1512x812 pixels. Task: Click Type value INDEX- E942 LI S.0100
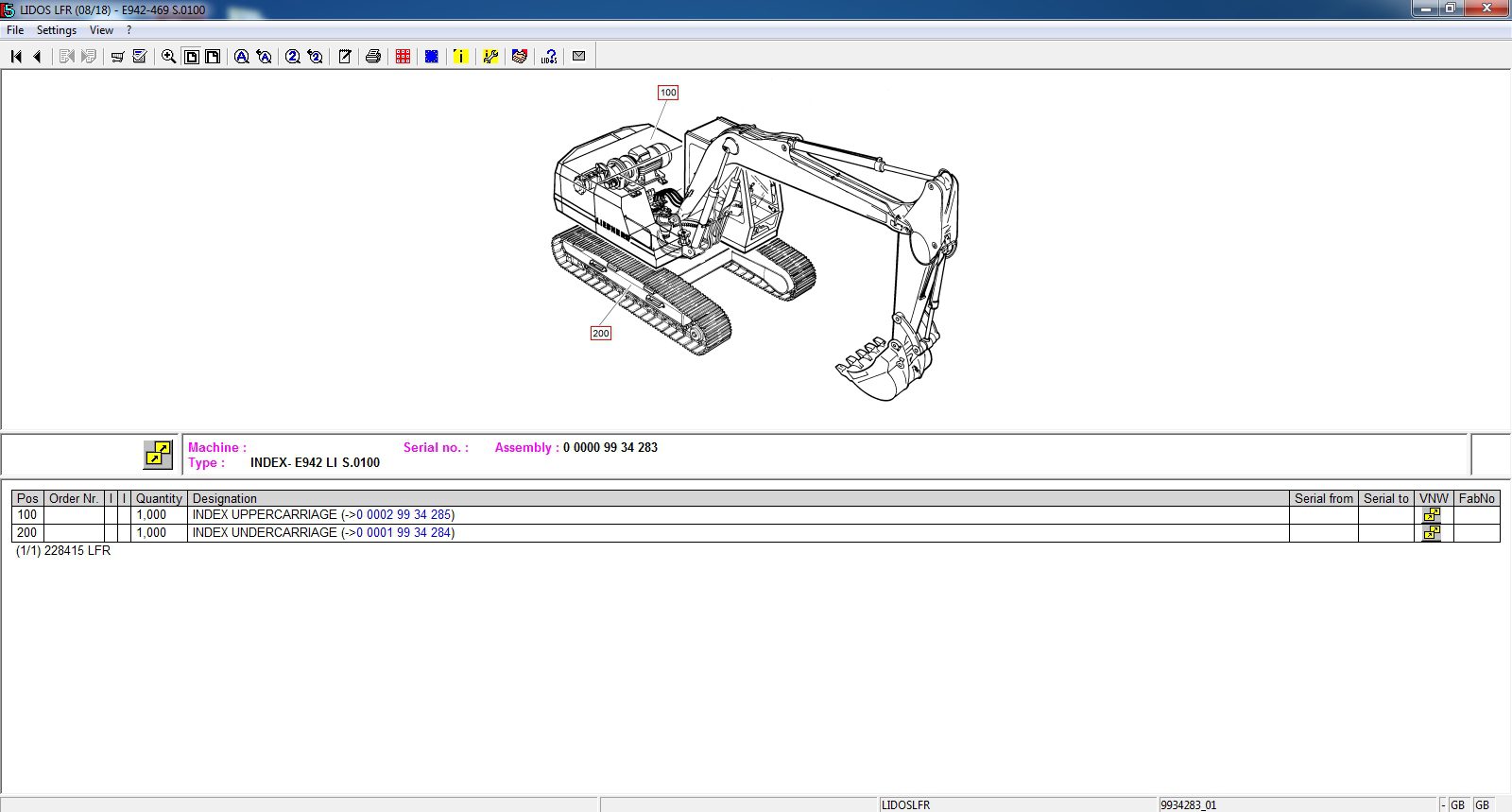point(315,463)
